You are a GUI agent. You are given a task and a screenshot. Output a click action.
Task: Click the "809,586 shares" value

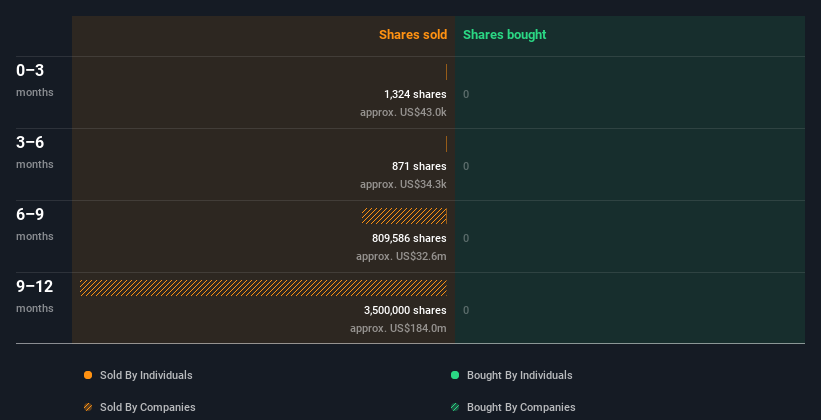(x=409, y=238)
